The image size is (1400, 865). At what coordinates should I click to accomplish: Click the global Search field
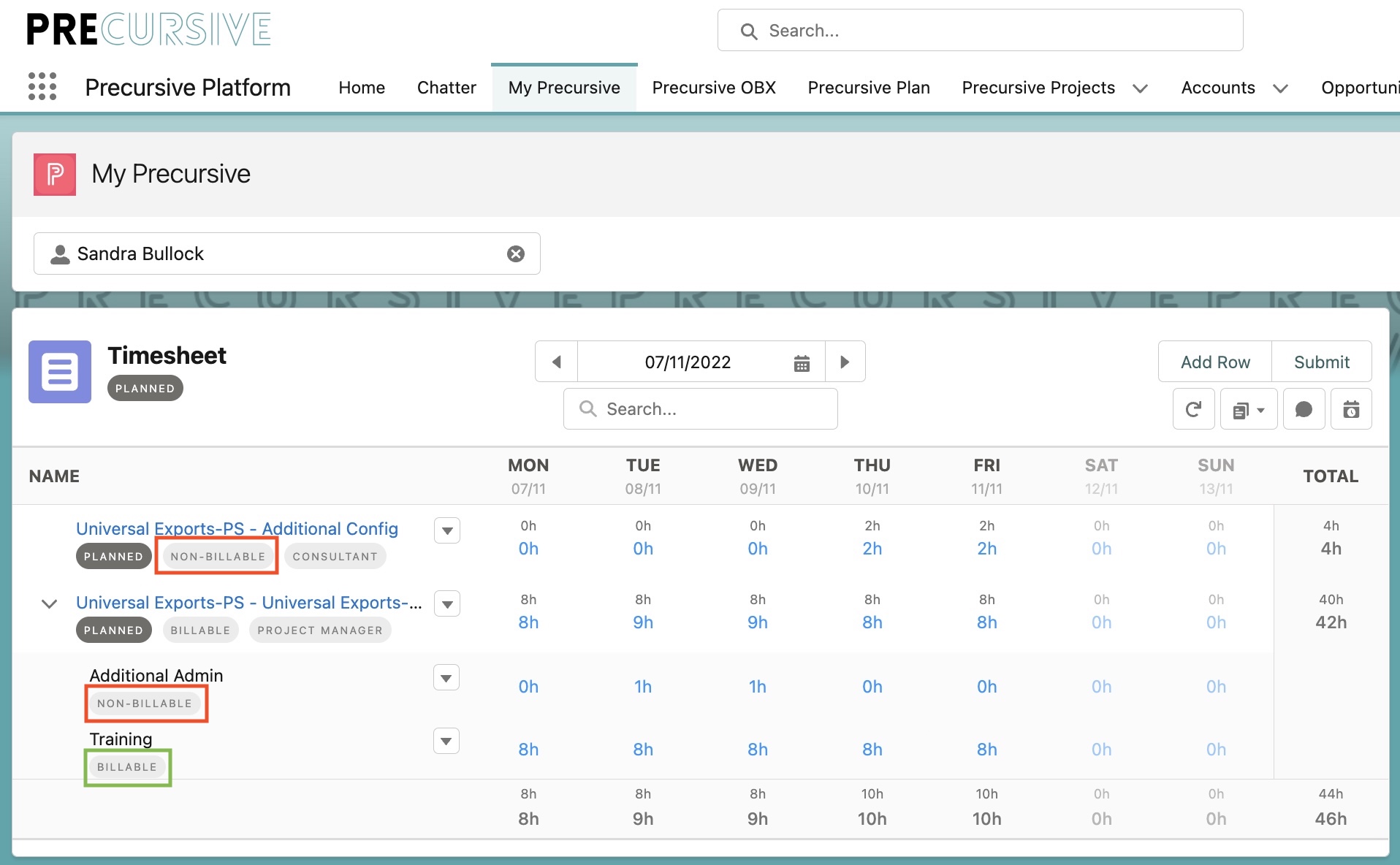[x=980, y=31]
